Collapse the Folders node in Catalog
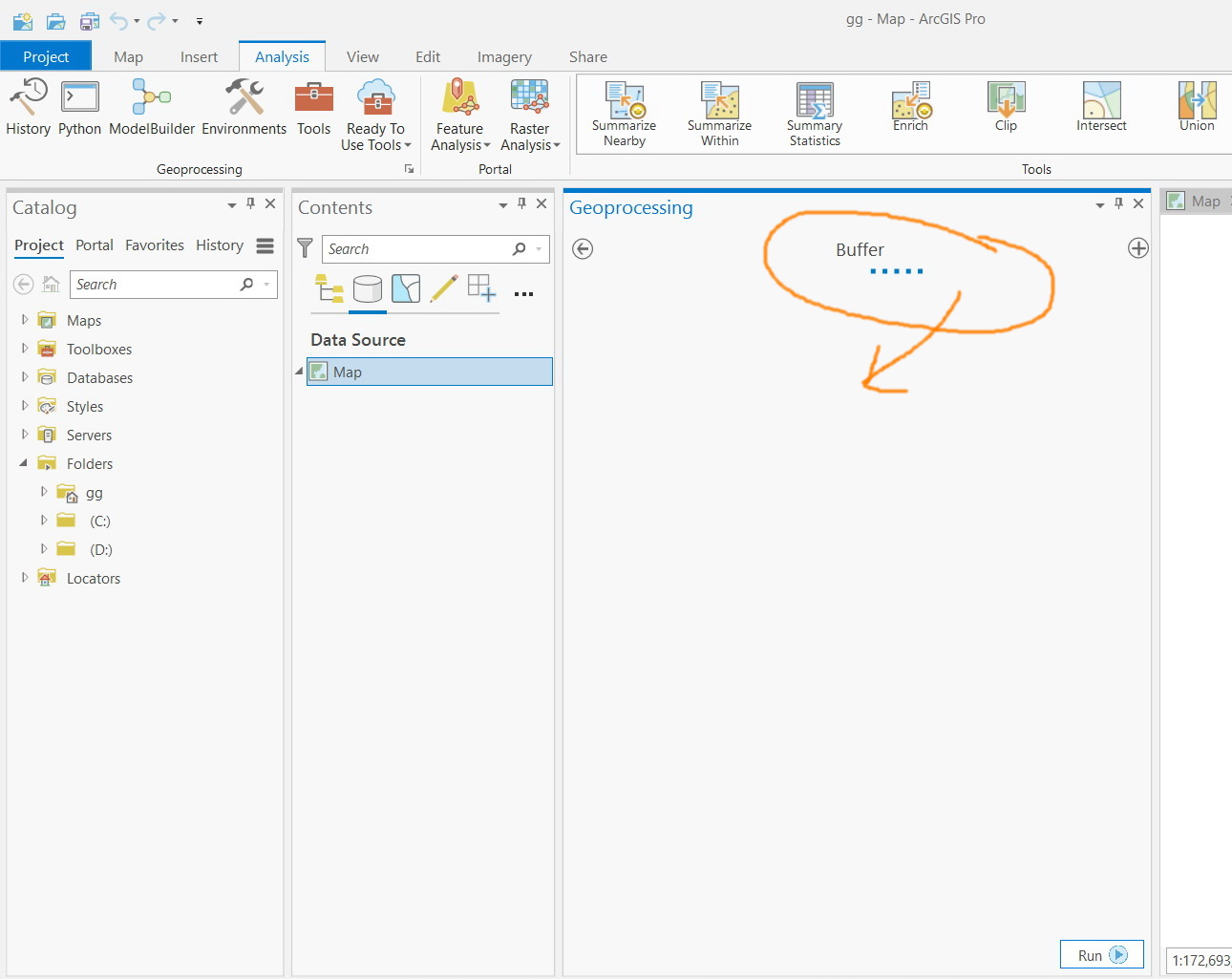1232x979 pixels. pos(24,463)
